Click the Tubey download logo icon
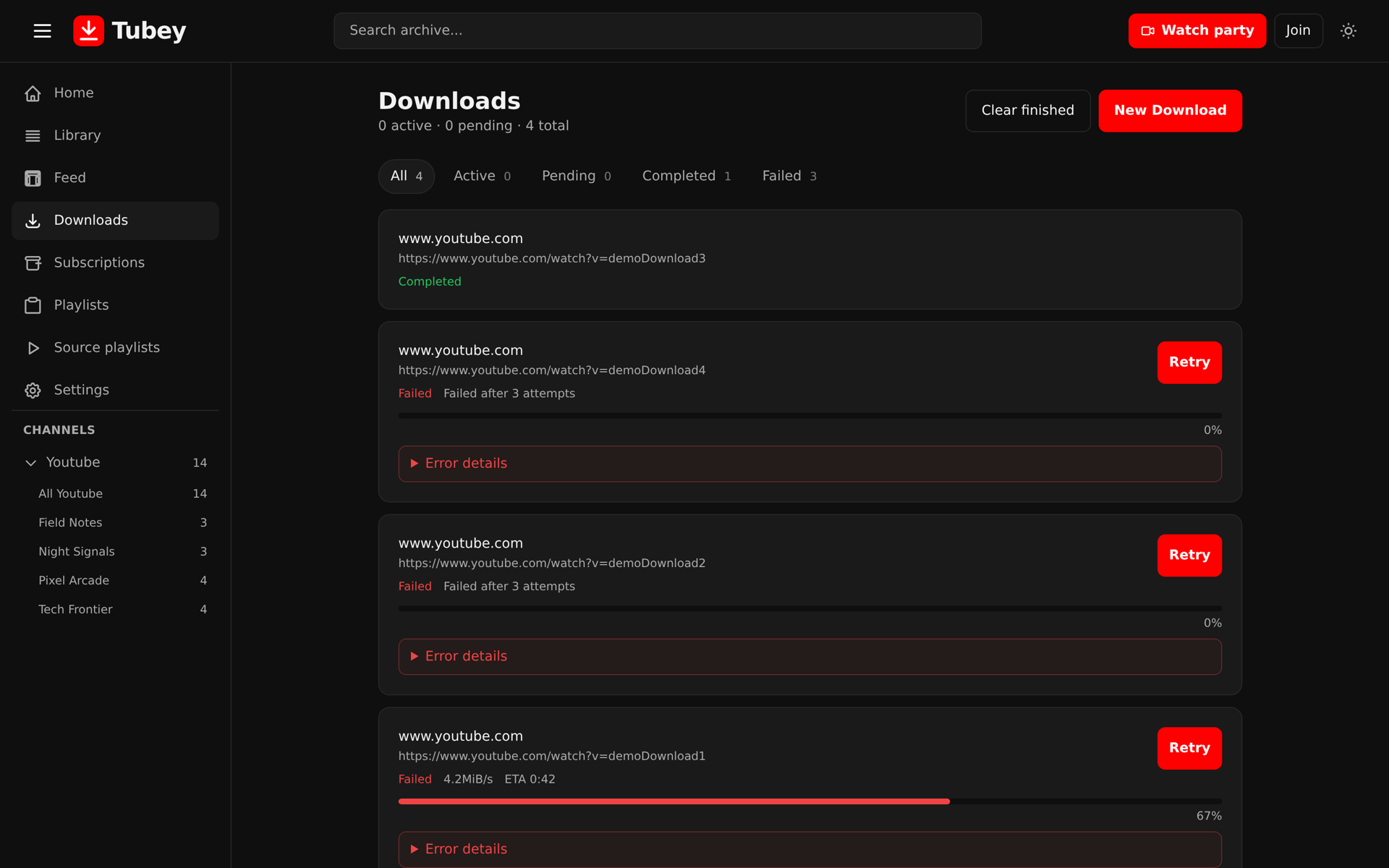 click(88, 30)
